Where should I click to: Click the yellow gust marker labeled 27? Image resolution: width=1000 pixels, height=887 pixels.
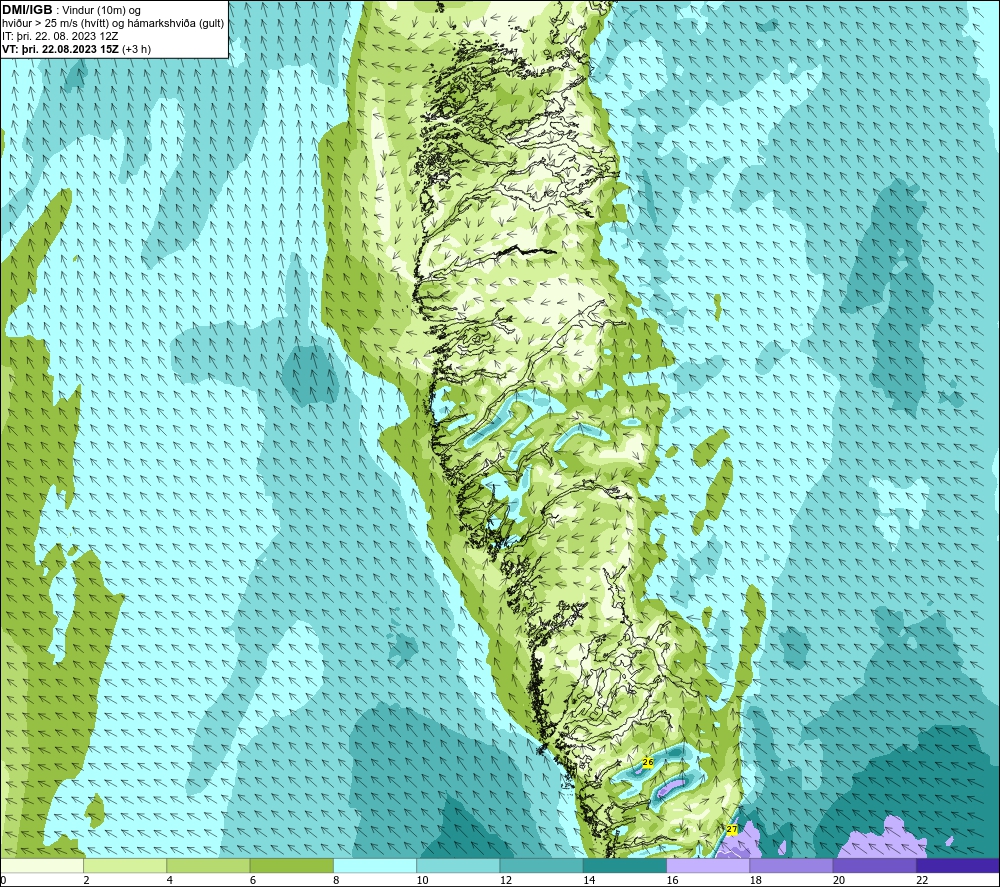pyautogui.click(x=732, y=829)
